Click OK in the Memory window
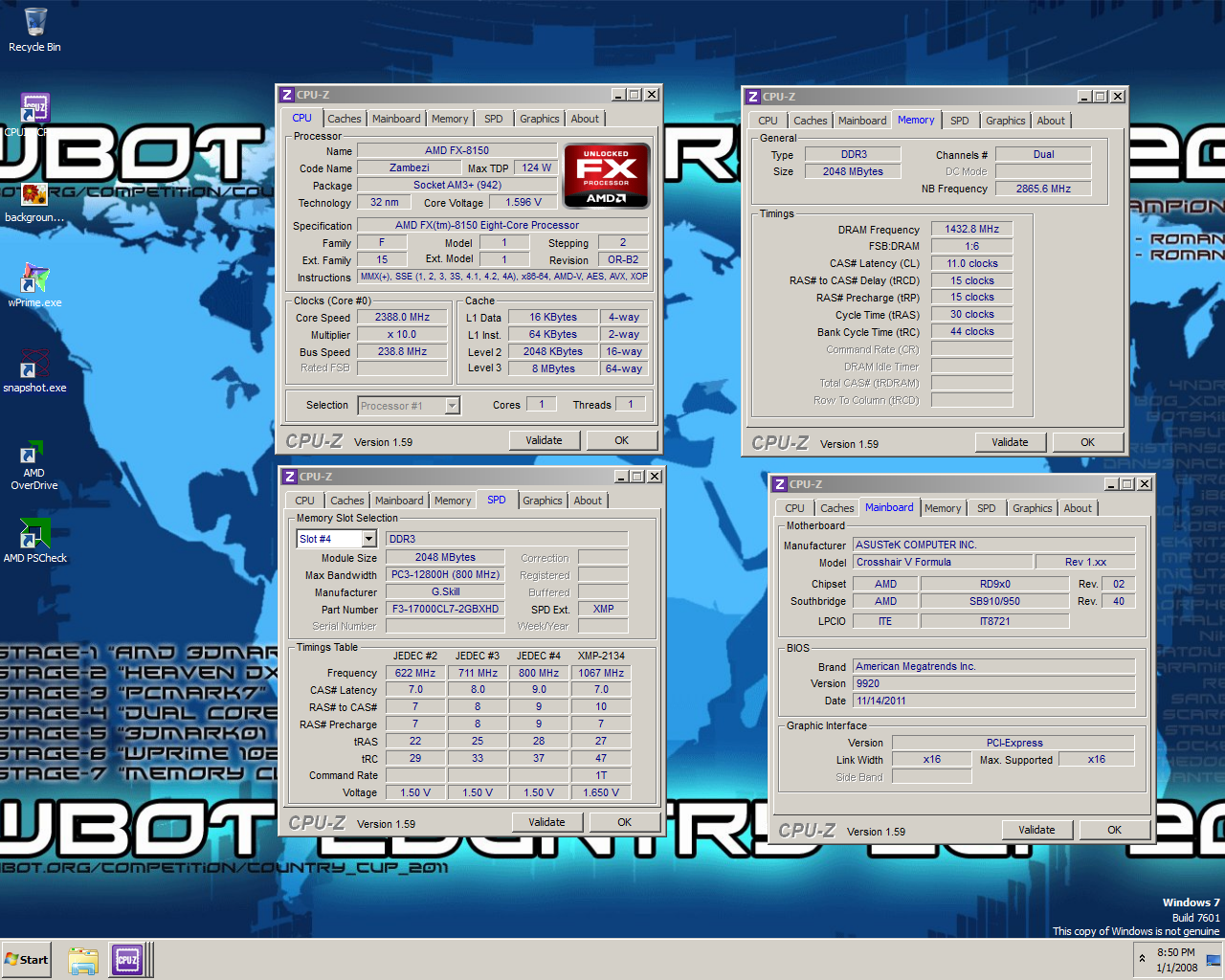The width and height of the screenshot is (1225, 980). tap(1088, 442)
